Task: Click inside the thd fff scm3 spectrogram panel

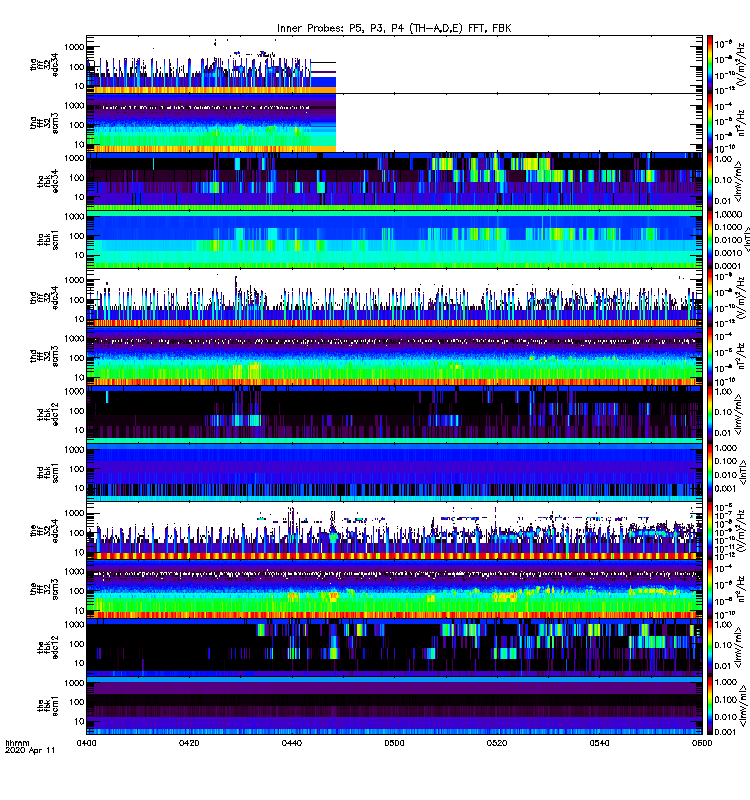Action: (x=394, y=356)
